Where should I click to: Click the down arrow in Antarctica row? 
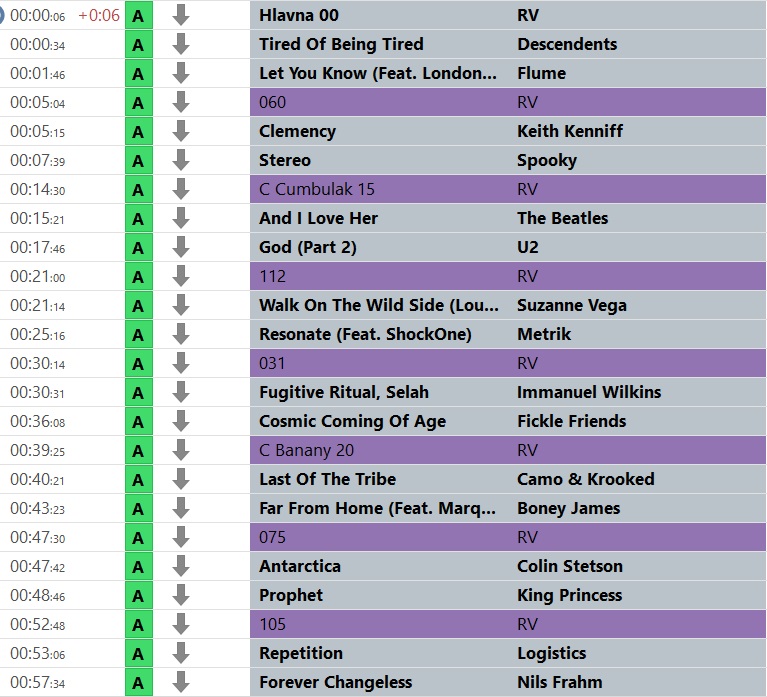pos(180,566)
